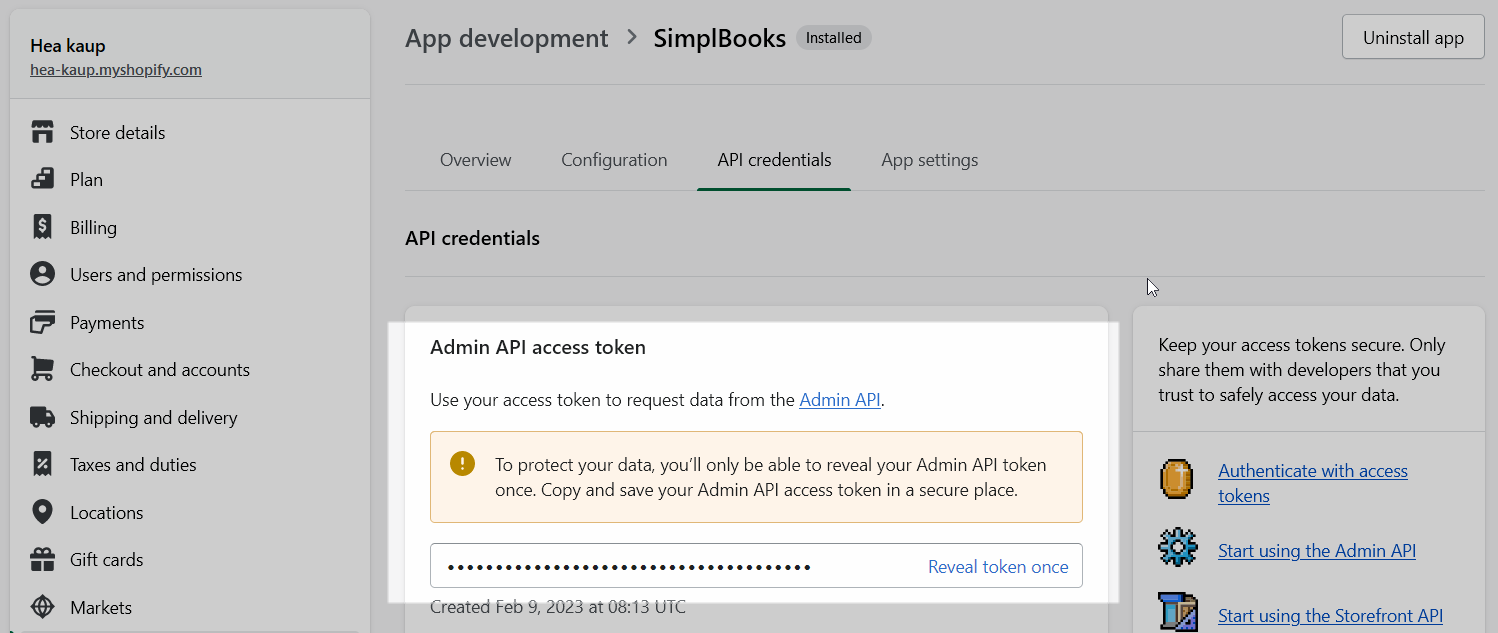Click Reveal token once
The height and width of the screenshot is (633, 1498).
pos(998,567)
